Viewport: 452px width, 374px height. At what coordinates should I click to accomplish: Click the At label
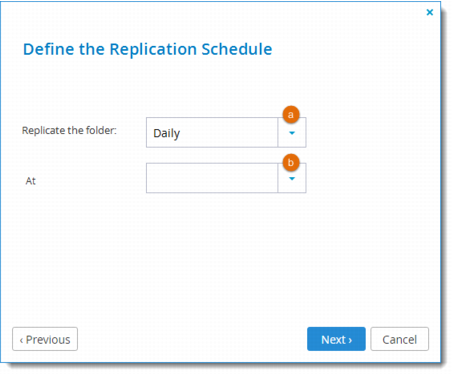31,181
